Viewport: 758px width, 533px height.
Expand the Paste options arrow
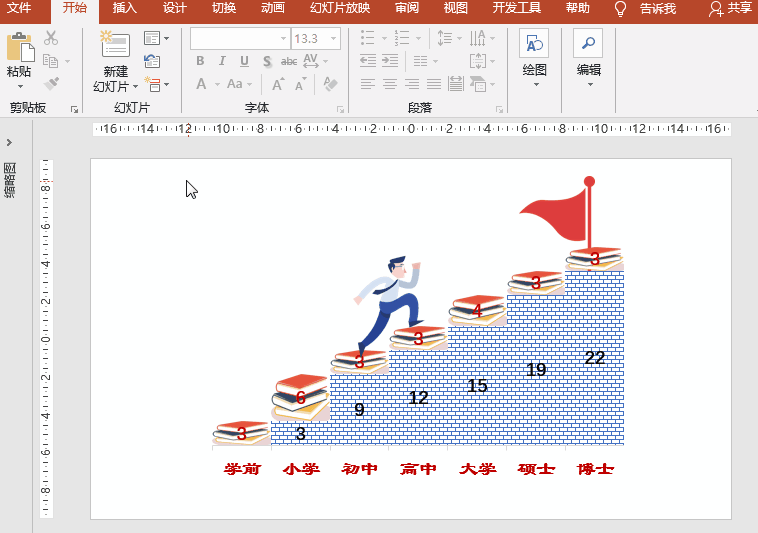(x=20, y=86)
